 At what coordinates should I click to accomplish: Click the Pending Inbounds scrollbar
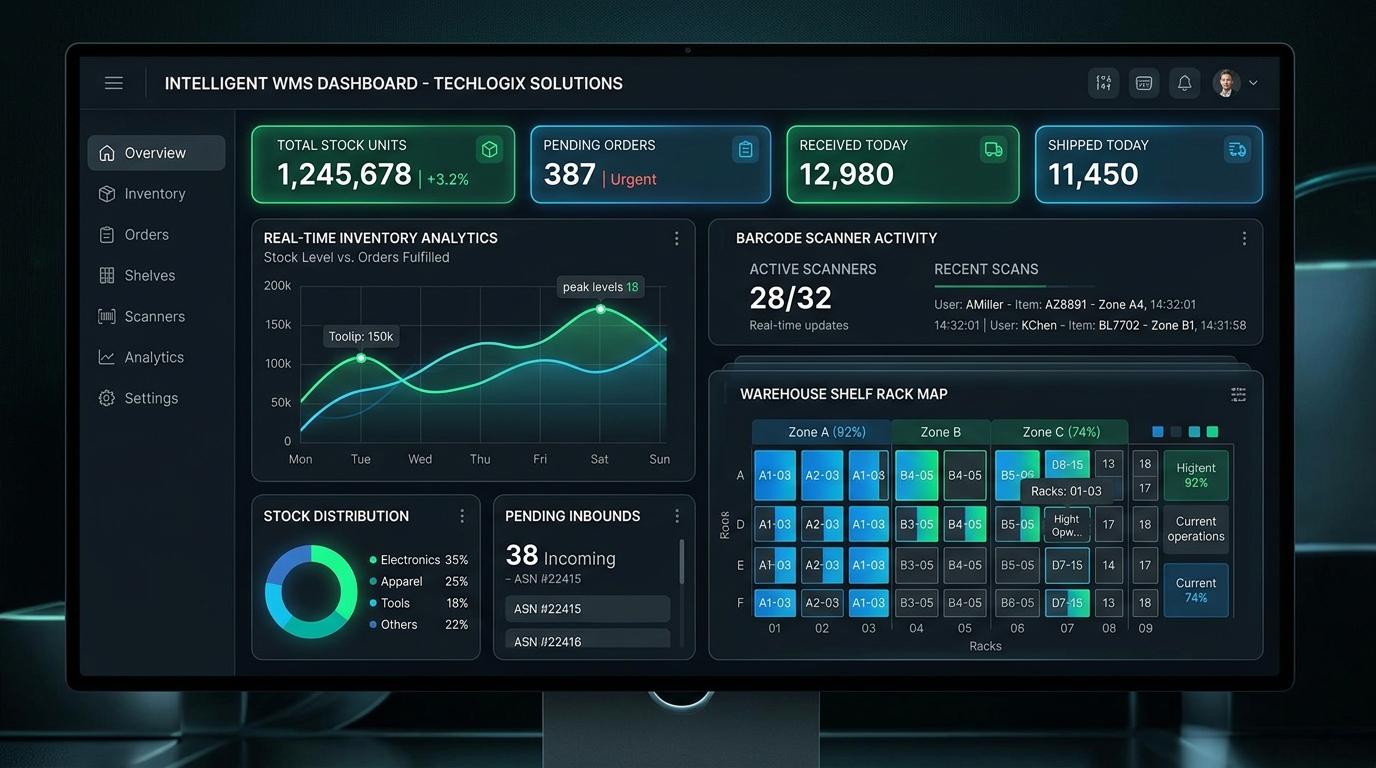(x=682, y=562)
